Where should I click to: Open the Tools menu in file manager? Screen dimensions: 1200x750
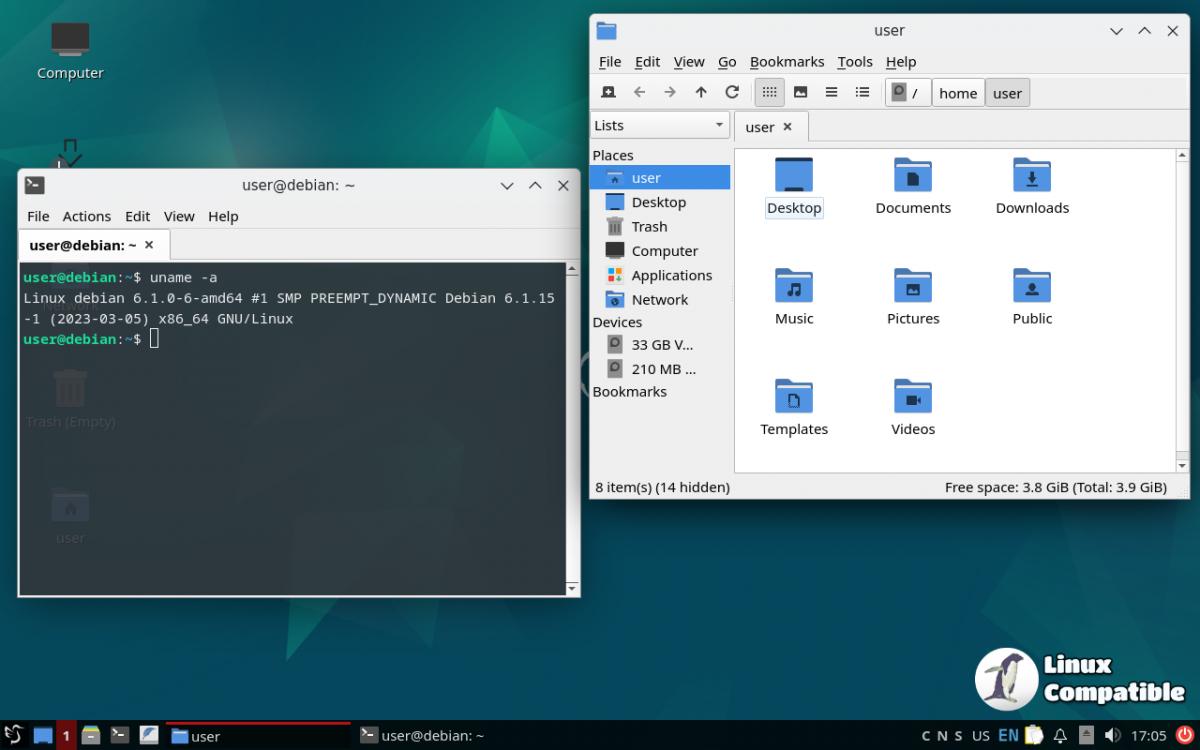point(855,62)
